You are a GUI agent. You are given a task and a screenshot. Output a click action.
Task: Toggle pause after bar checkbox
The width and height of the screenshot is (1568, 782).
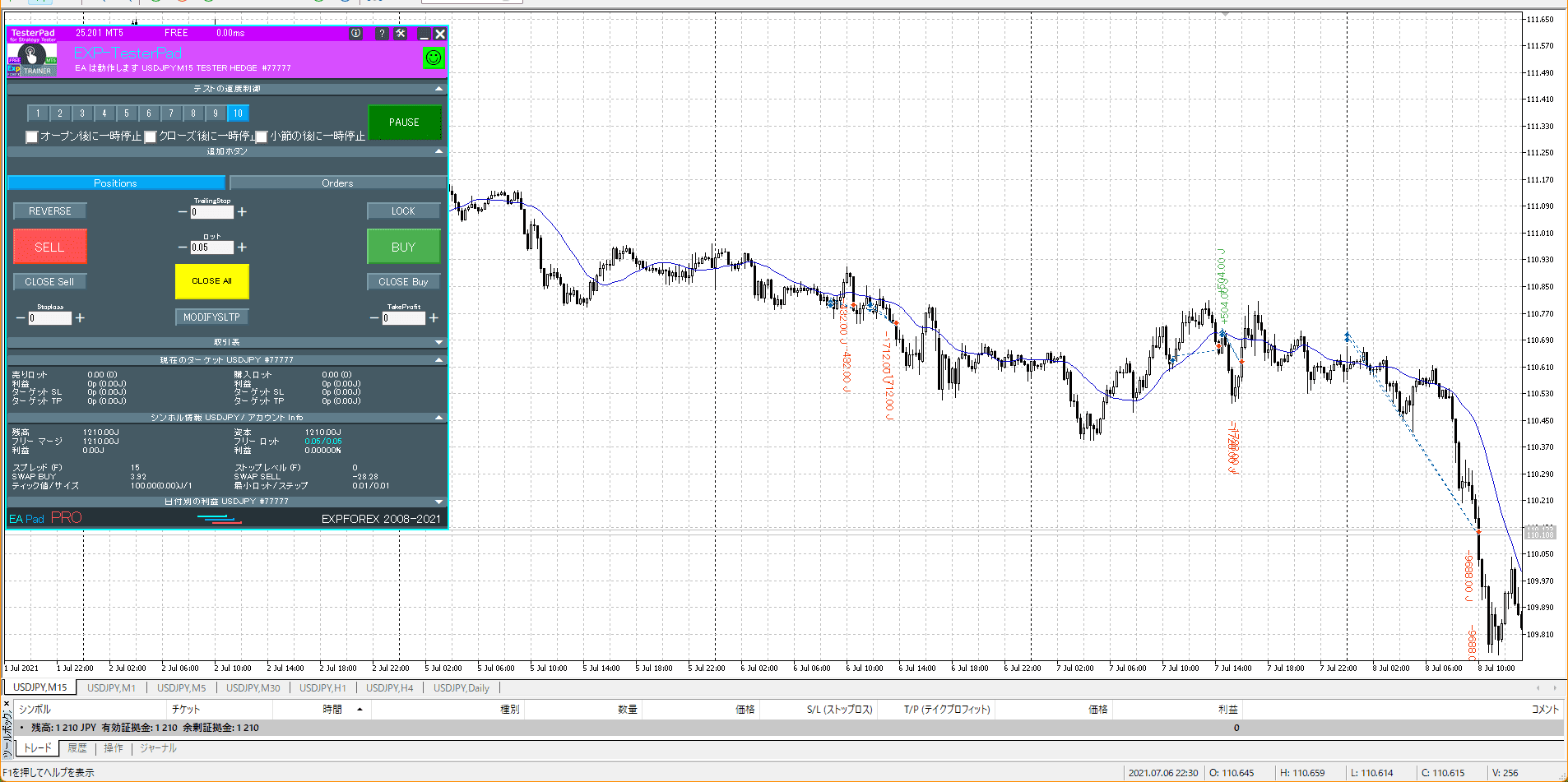click(262, 137)
